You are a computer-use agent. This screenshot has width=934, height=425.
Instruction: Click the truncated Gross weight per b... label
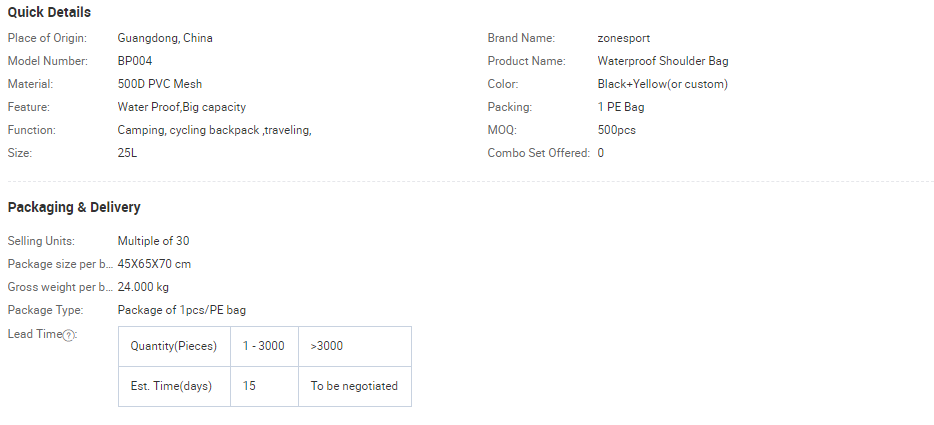tap(60, 287)
